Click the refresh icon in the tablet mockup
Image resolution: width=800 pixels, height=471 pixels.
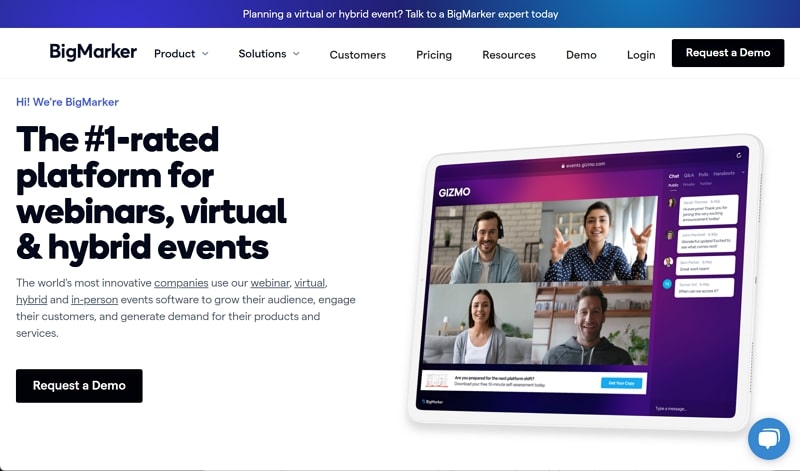[739, 155]
